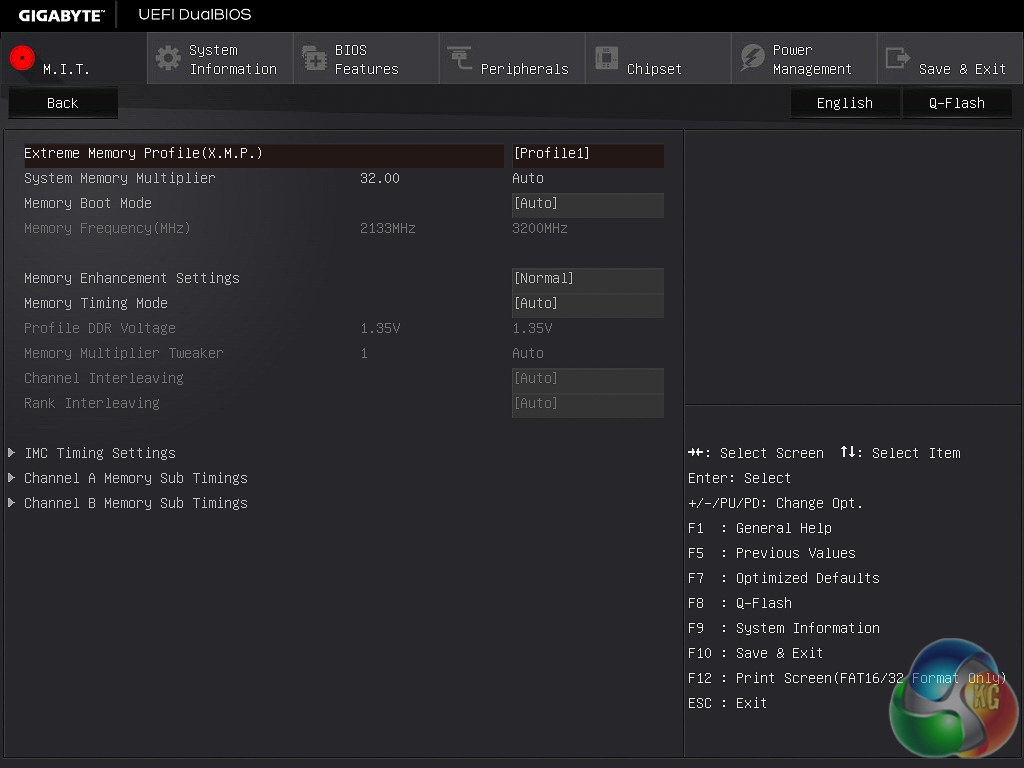This screenshot has height=768, width=1024.
Task: Click the Save & Exit arrow icon
Action: [x=898, y=58]
